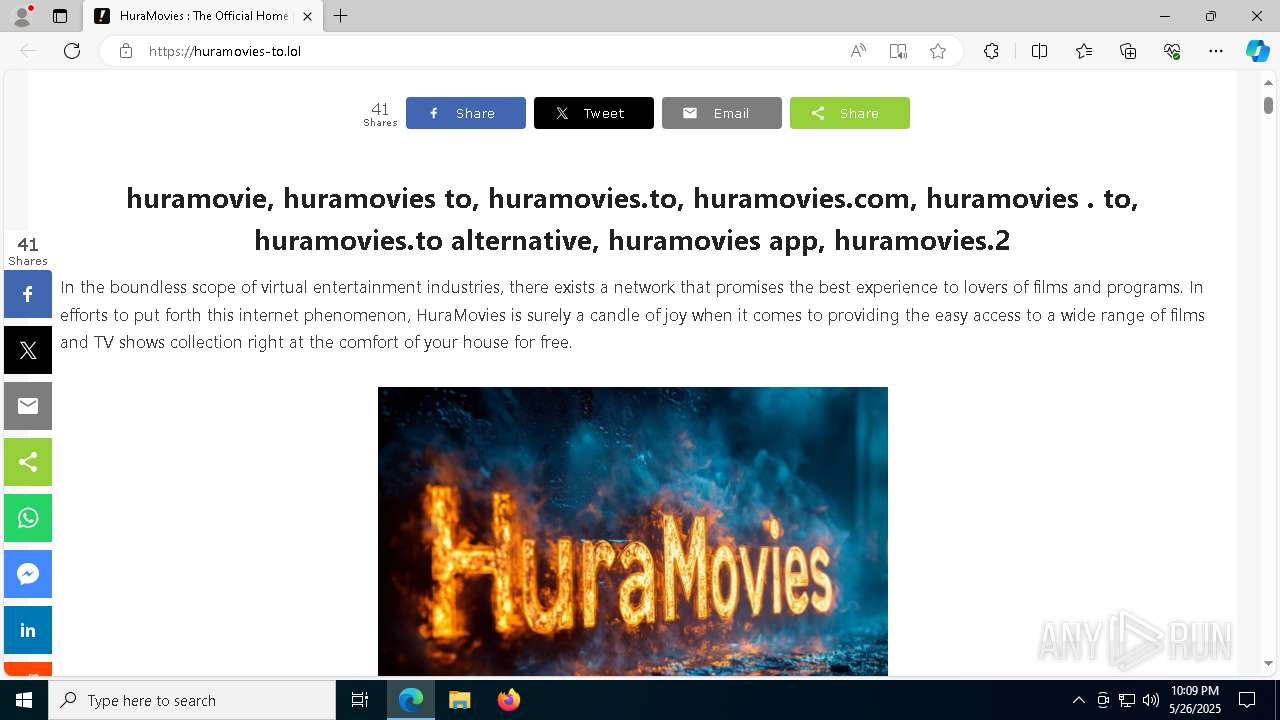View site information lock icon

tap(125, 51)
